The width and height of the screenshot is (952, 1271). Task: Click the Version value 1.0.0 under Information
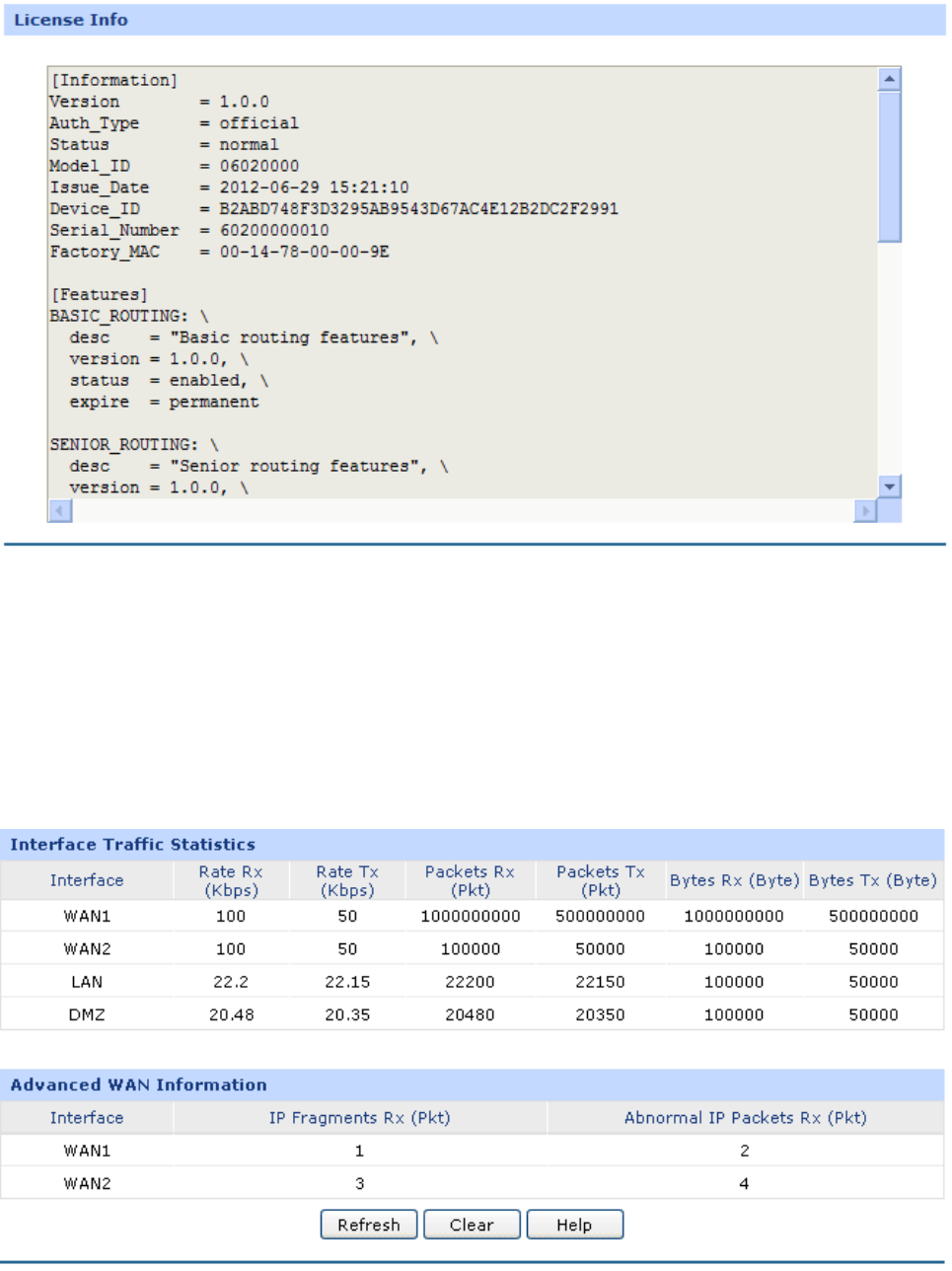point(244,102)
